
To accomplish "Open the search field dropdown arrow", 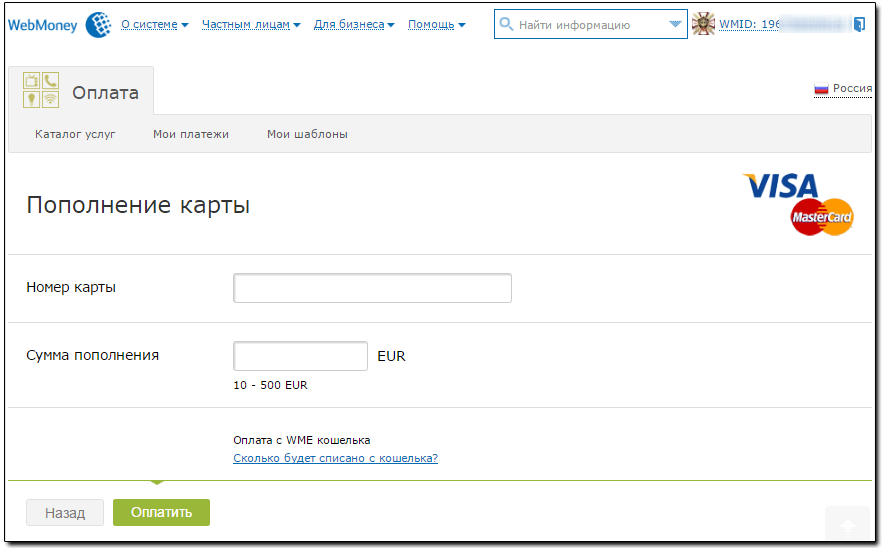I will (x=675, y=24).
